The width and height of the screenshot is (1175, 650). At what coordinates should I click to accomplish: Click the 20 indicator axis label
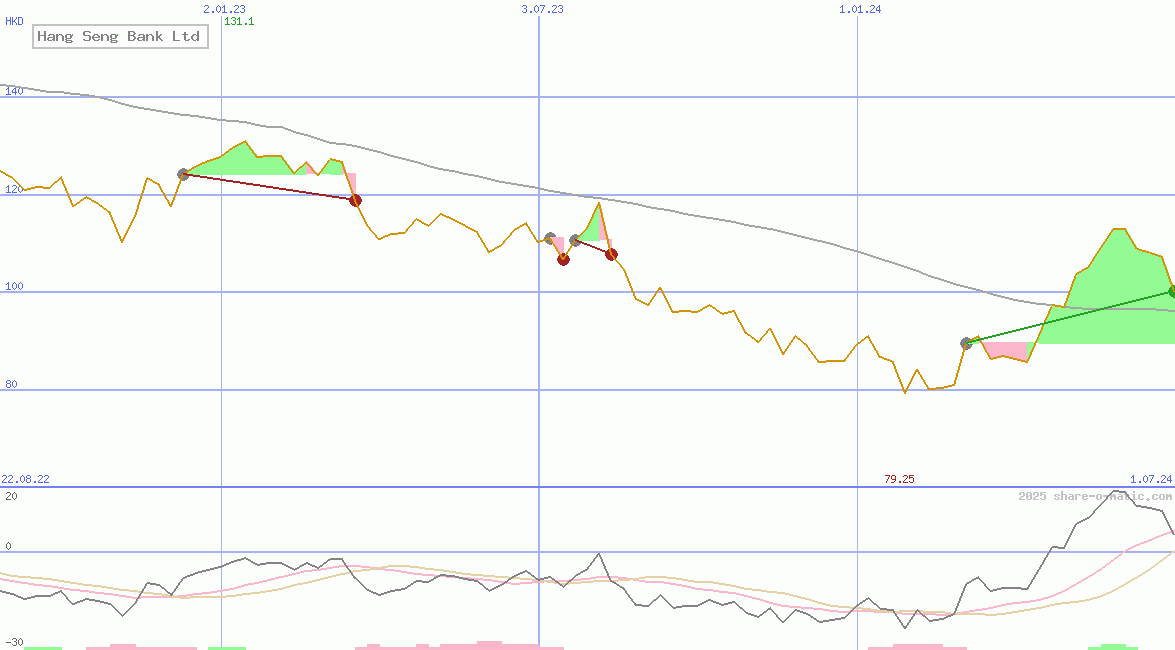11,496
